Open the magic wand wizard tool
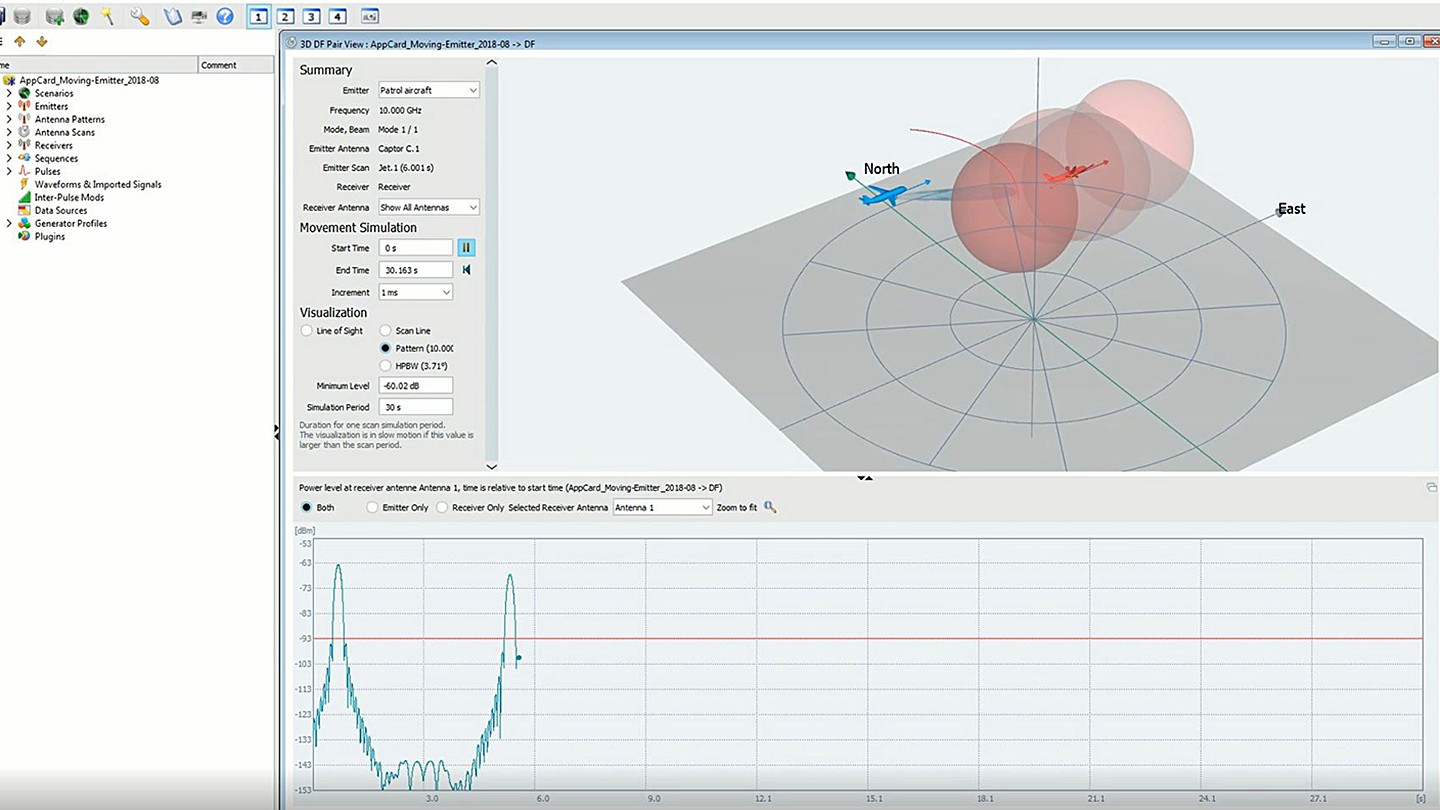Screen dimensions: 1440x810 (x=108, y=16)
